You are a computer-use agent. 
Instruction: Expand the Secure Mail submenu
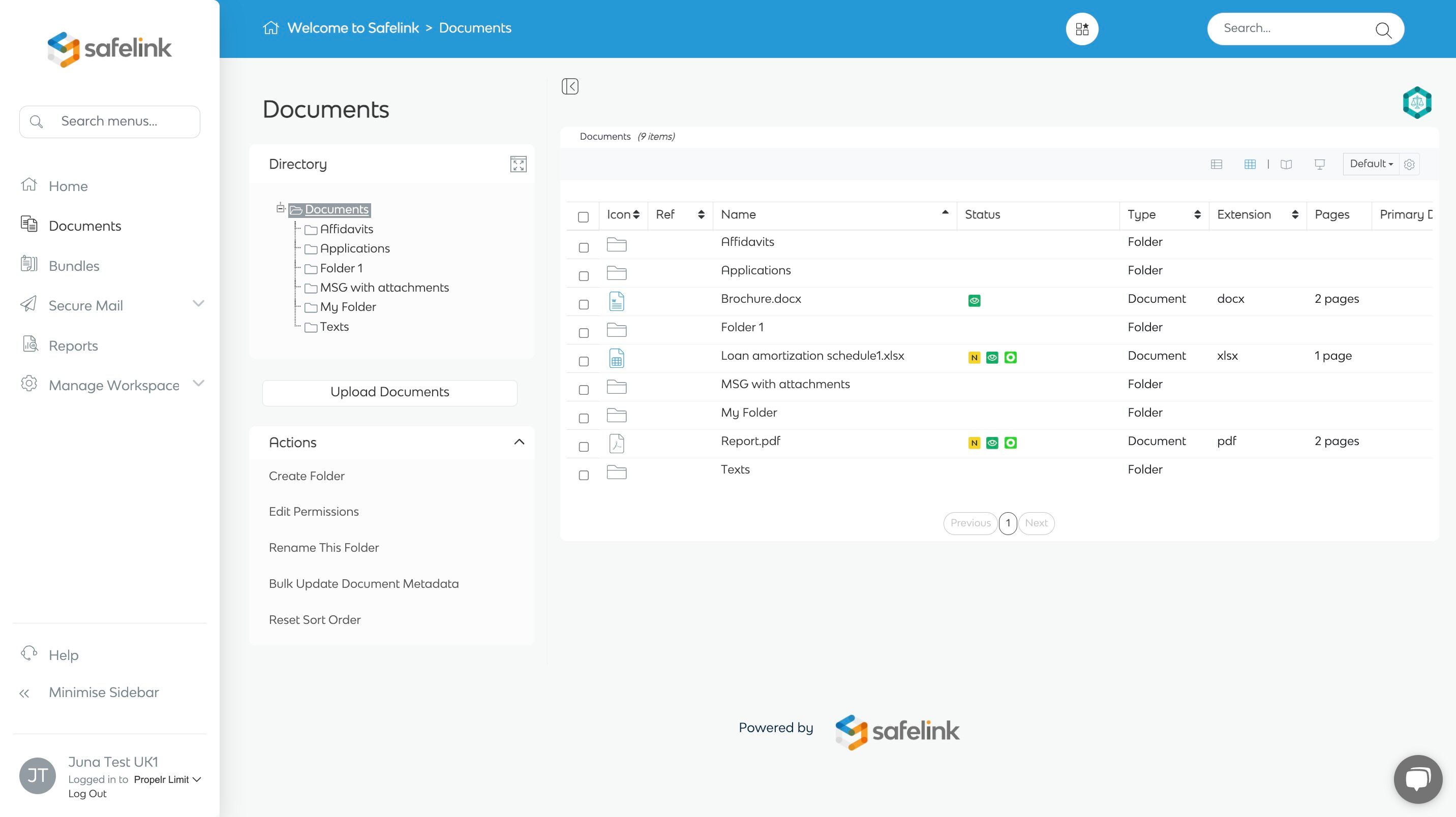[198, 304]
